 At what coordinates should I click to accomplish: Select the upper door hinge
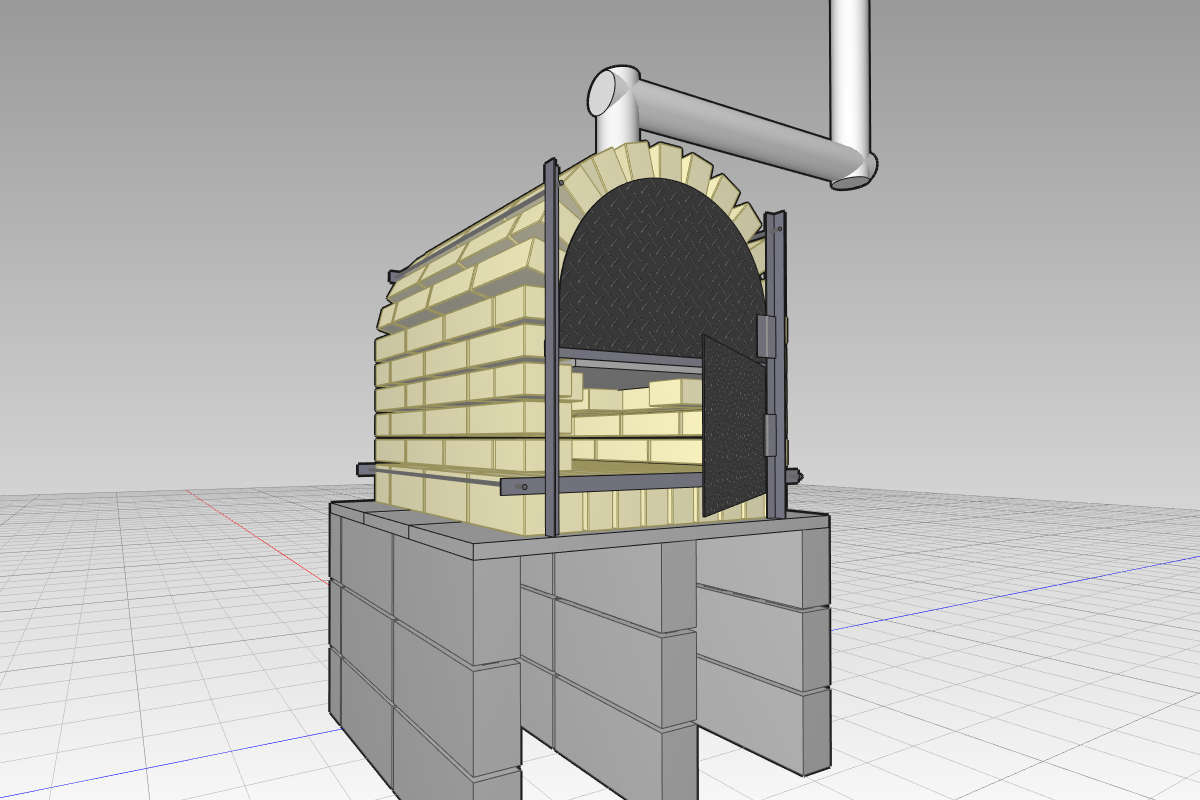pyautogui.click(x=766, y=338)
